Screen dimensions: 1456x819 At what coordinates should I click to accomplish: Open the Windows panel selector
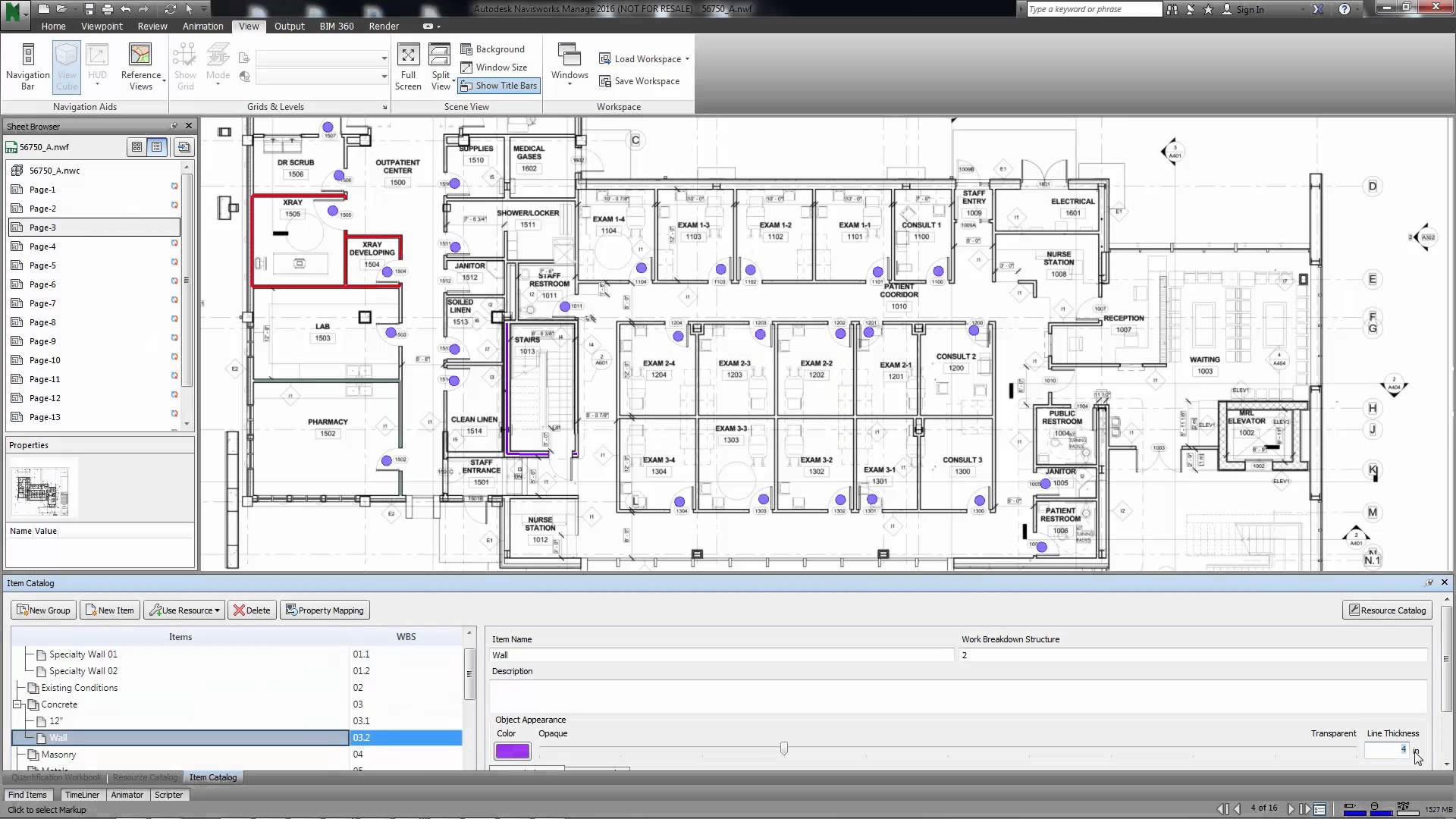point(569,67)
